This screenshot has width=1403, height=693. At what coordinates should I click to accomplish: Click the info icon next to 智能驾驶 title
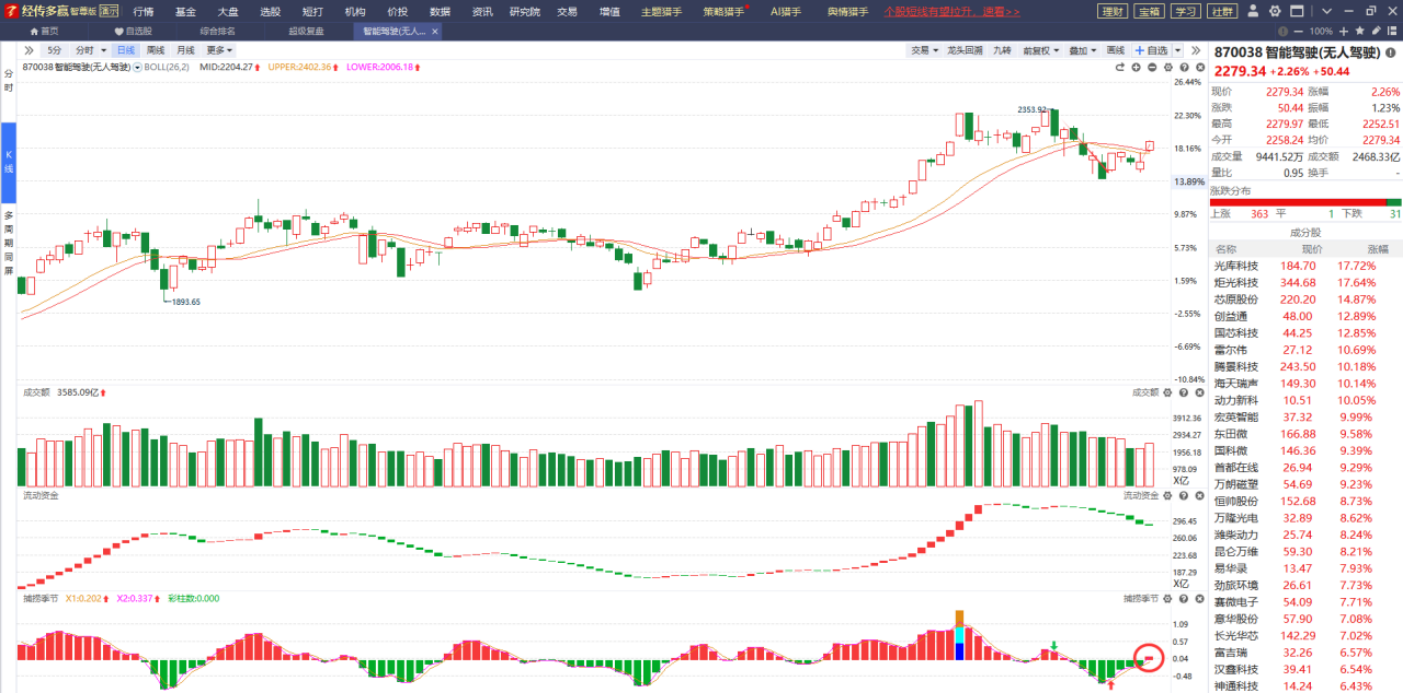click(x=1391, y=52)
